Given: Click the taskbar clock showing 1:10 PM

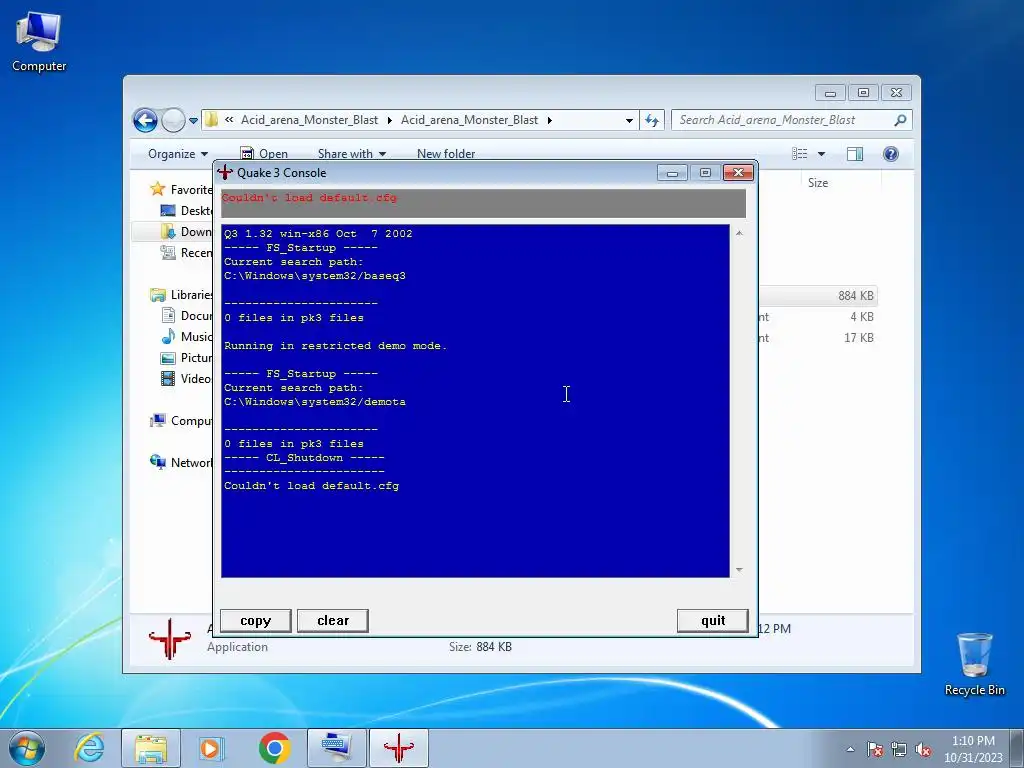Looking at the screenshot, I should click(x=973, y=748).
